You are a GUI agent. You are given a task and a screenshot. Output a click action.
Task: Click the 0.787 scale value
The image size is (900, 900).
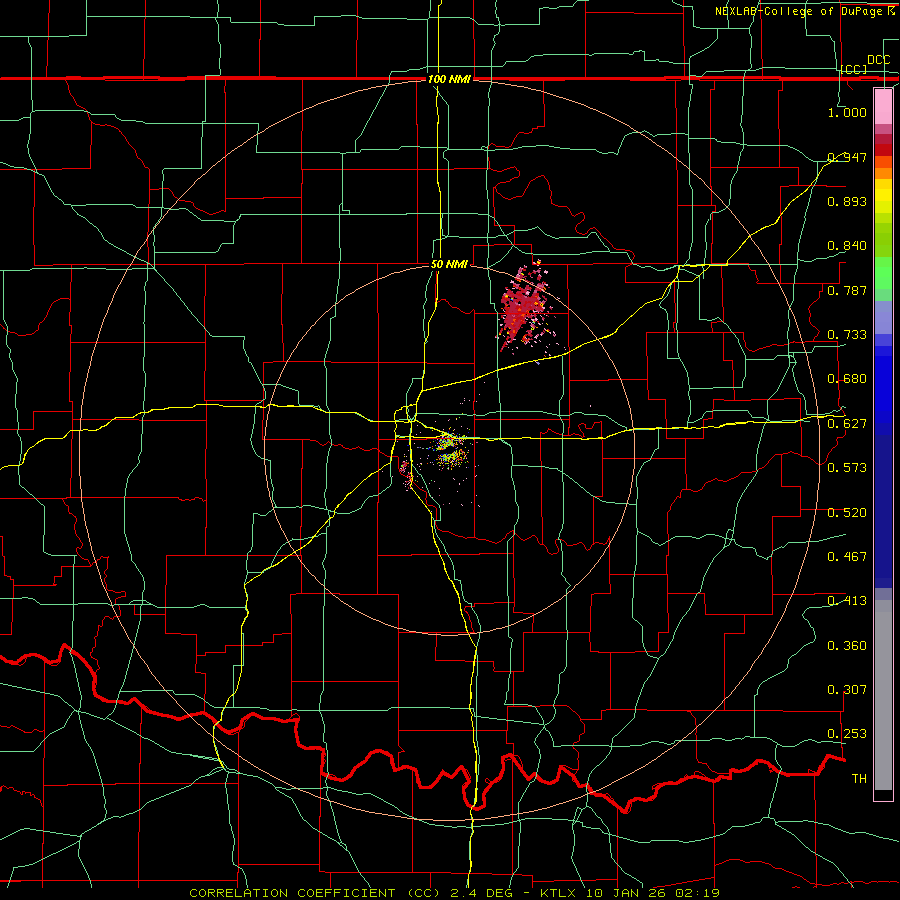pos(847,290)
